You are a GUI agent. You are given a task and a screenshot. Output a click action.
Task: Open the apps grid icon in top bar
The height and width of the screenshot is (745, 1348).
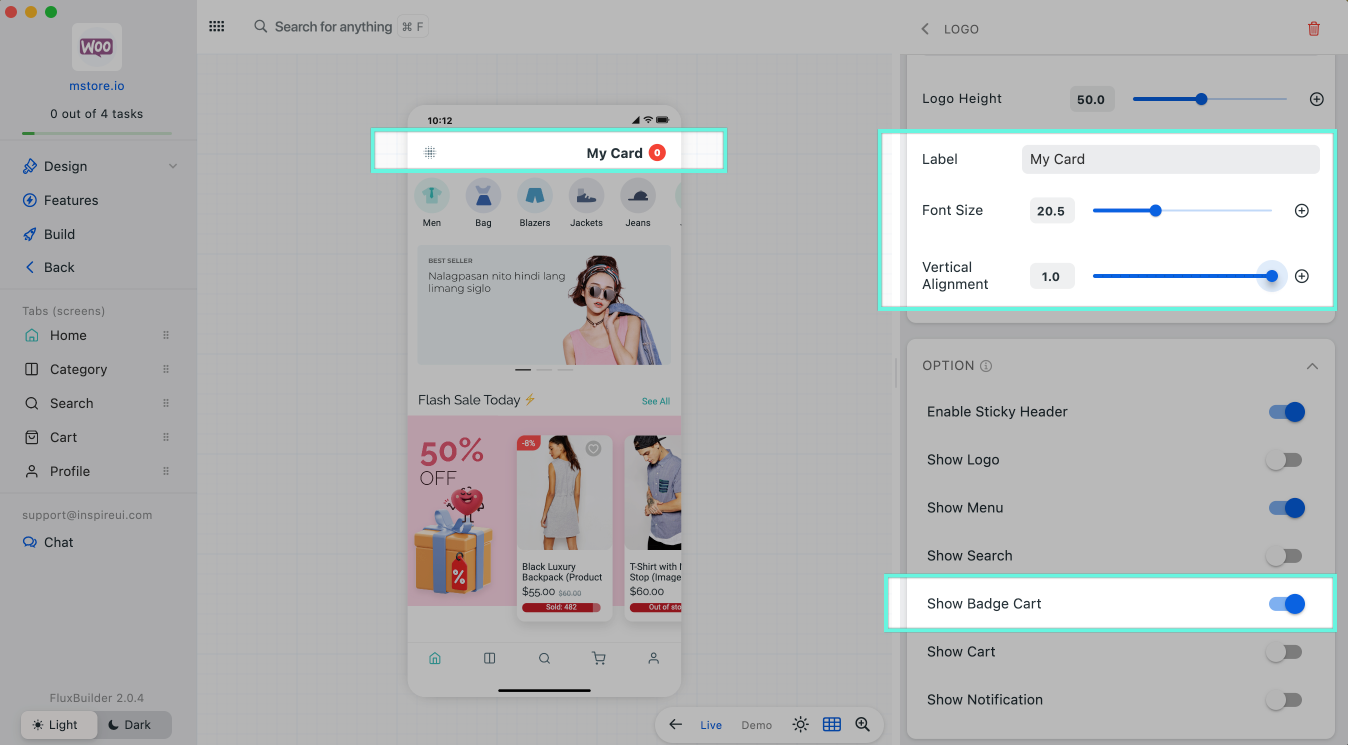[x=216, y=27]
